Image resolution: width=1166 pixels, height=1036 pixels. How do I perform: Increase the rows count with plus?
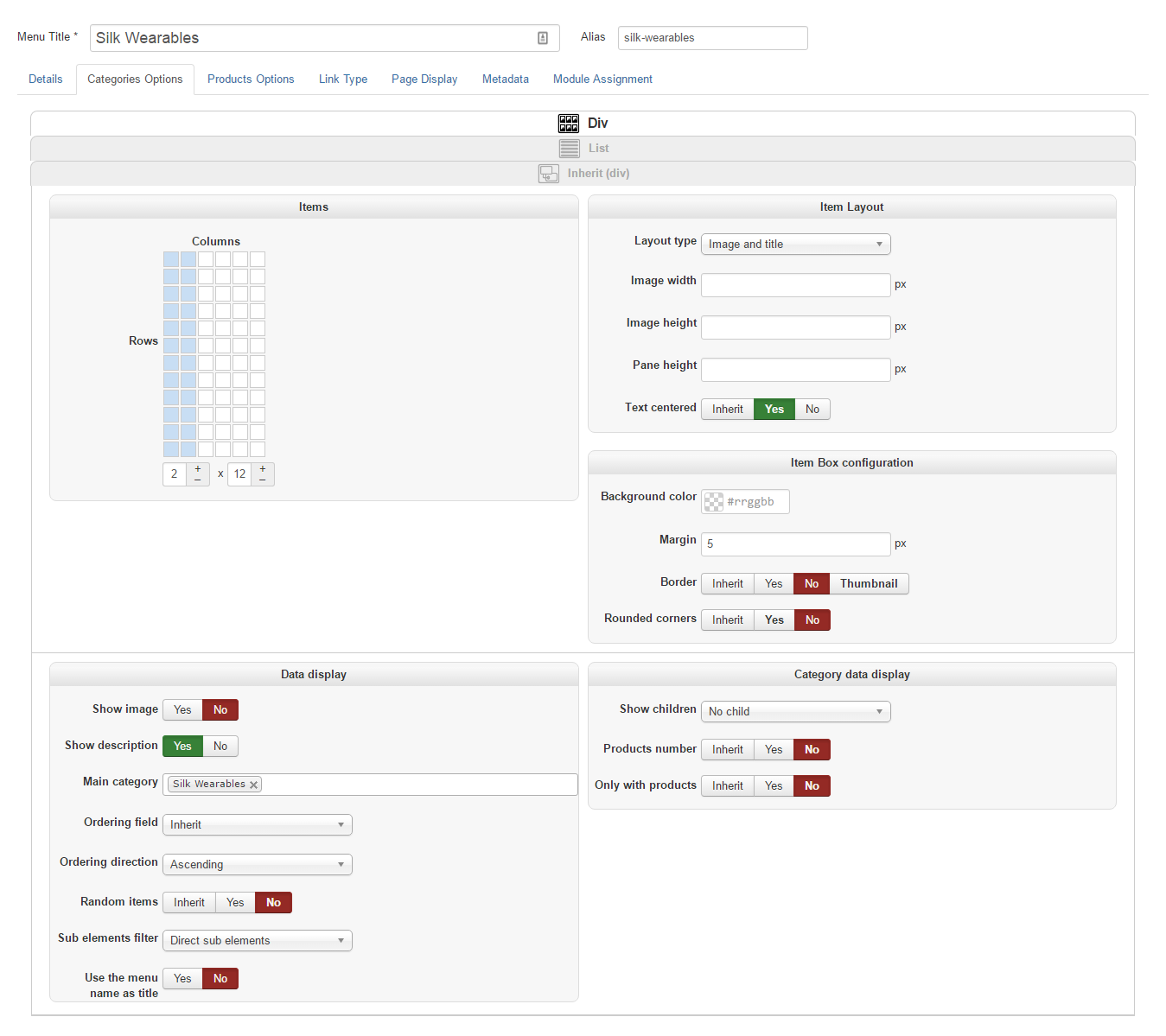(263, 469)
